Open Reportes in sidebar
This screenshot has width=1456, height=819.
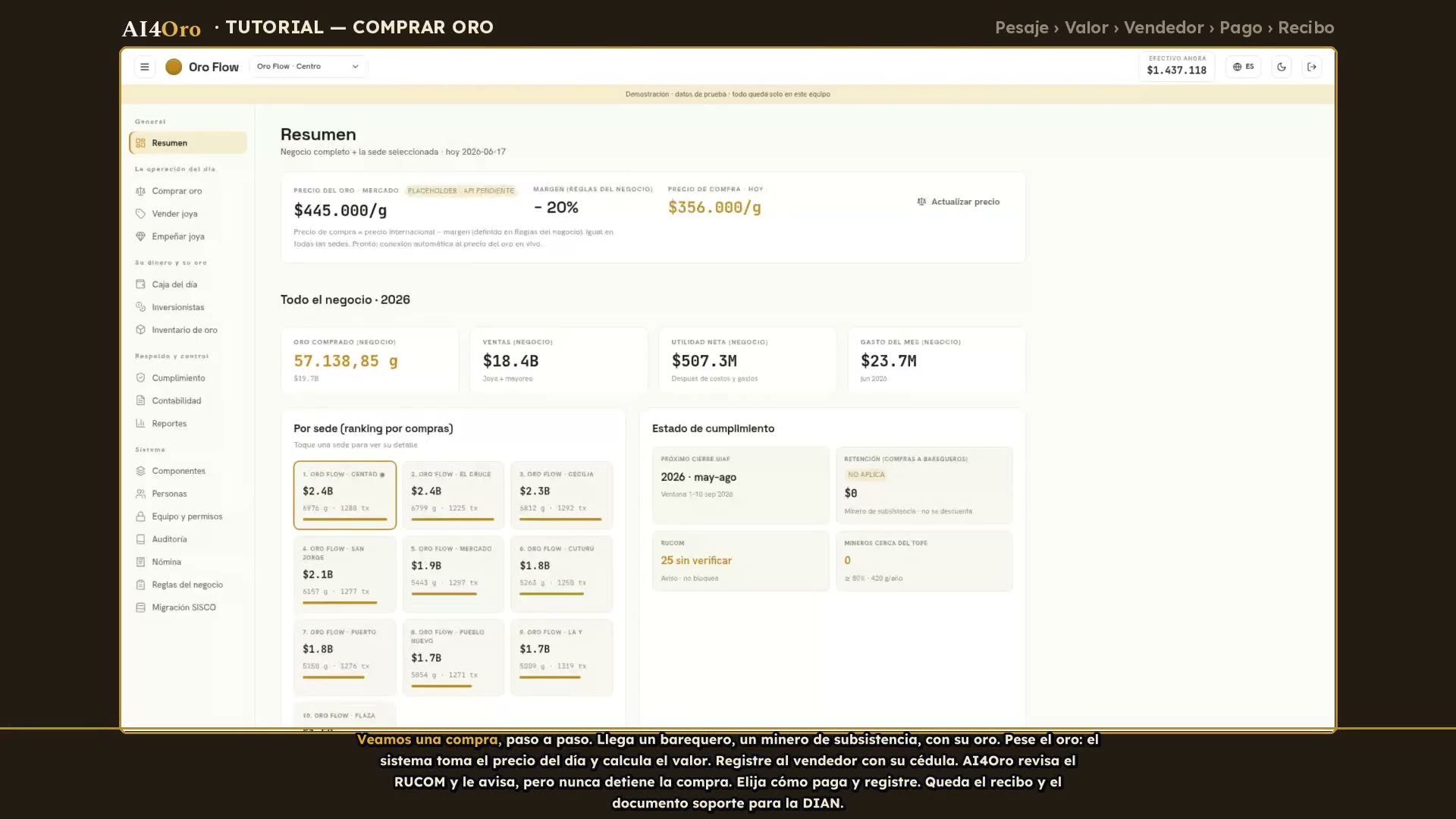tap(187, 423)
